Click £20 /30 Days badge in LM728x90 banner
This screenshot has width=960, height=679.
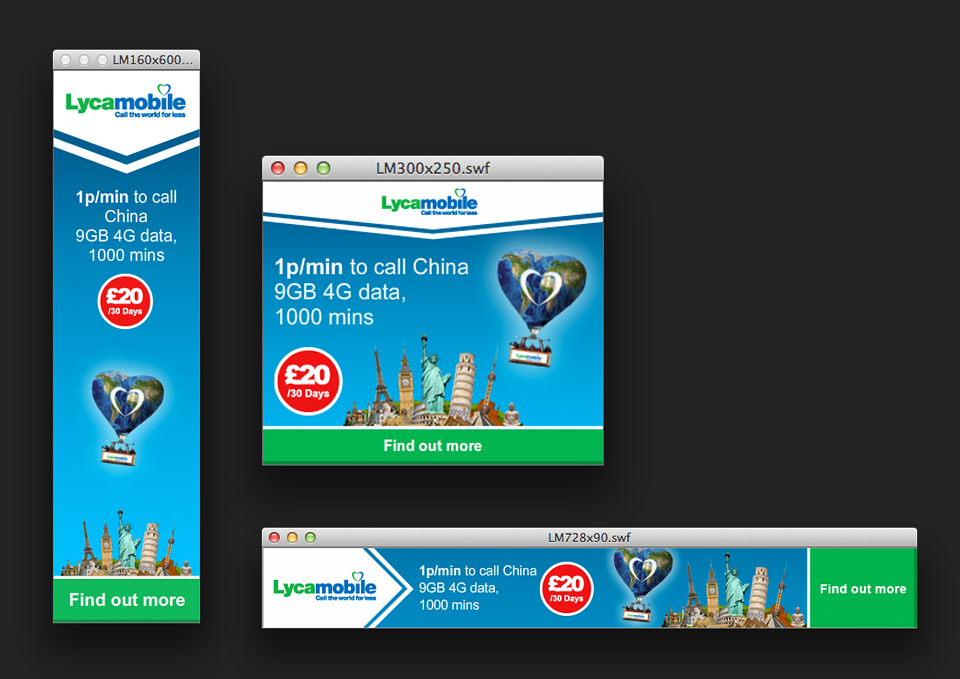(566, 588)
